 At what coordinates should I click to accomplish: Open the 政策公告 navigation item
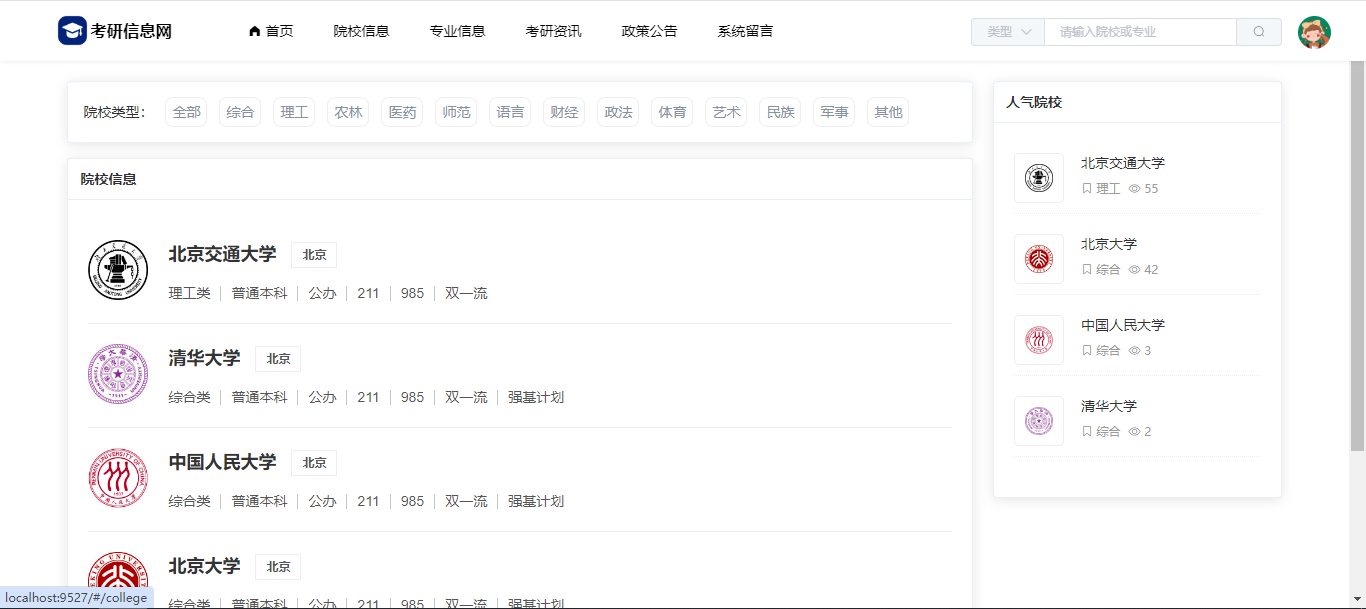click(x=649, y=31)
